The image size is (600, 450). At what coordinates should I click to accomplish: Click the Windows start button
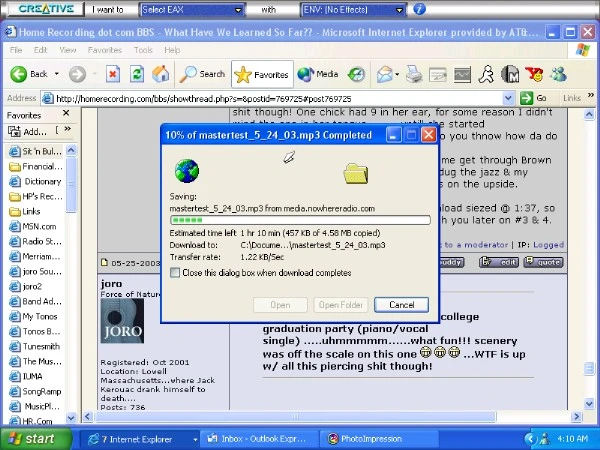[x=36, y=439]
